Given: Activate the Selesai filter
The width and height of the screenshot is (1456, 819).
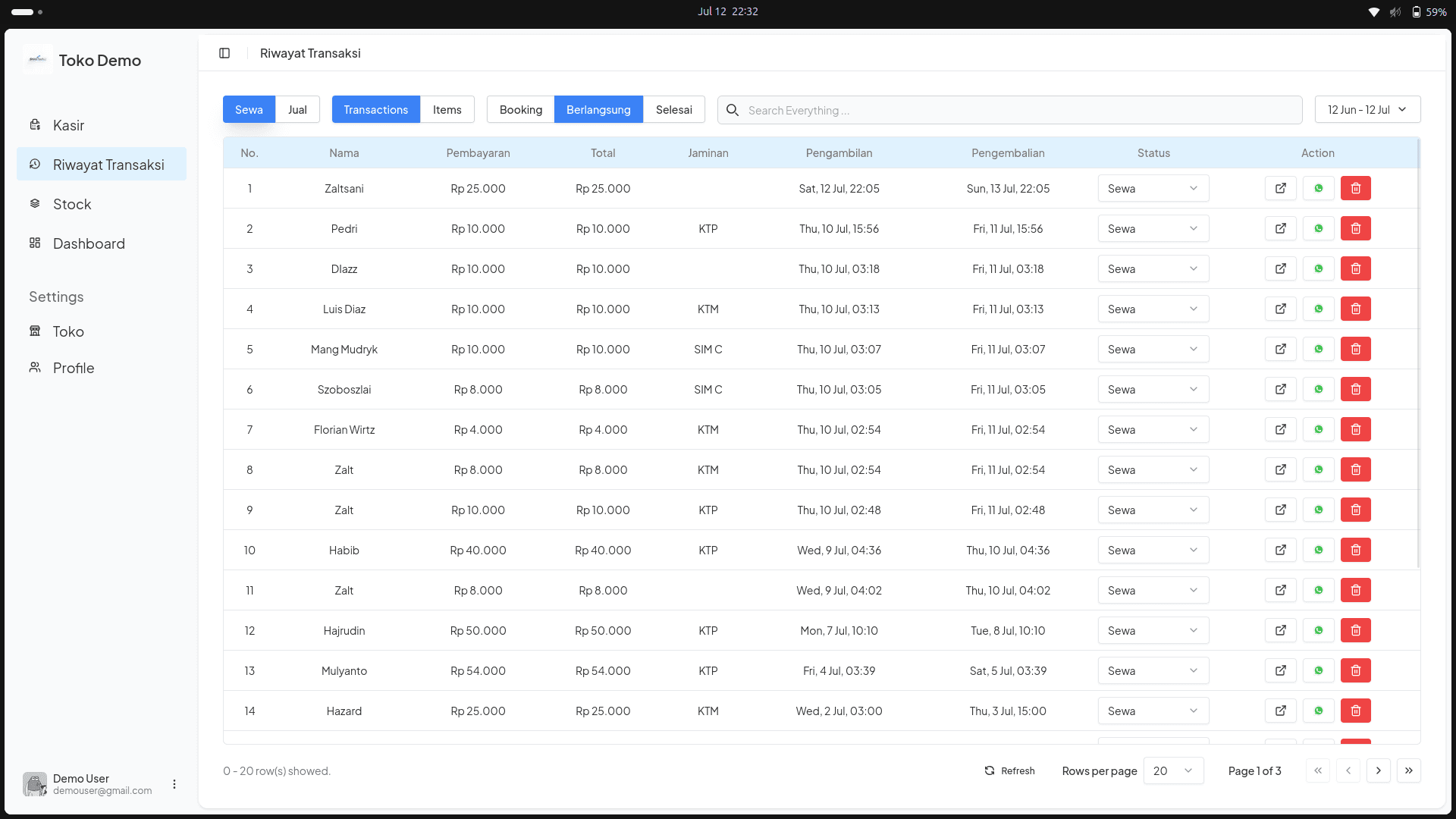Looking at the screenshot, I should click(673, 109).
